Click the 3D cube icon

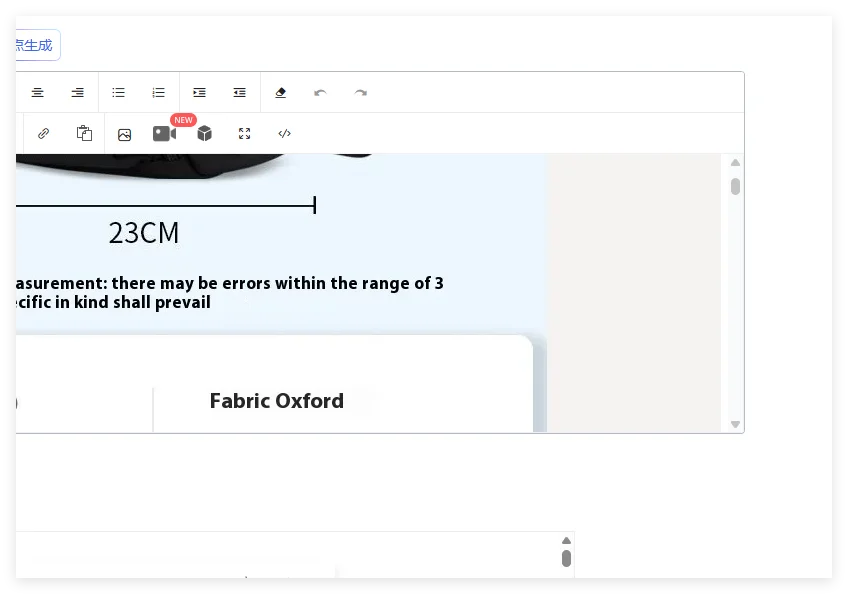click(204, 134)
